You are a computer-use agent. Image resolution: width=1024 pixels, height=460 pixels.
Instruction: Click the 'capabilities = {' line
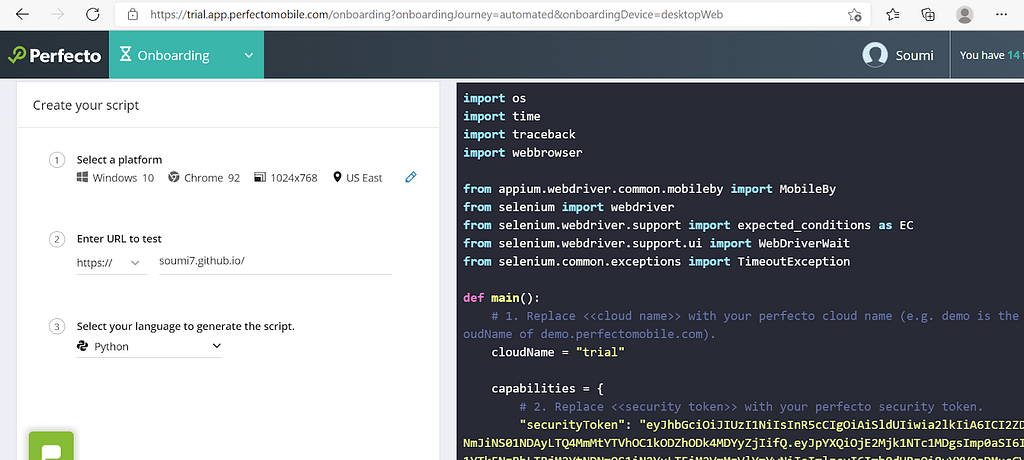pos(547,389)
